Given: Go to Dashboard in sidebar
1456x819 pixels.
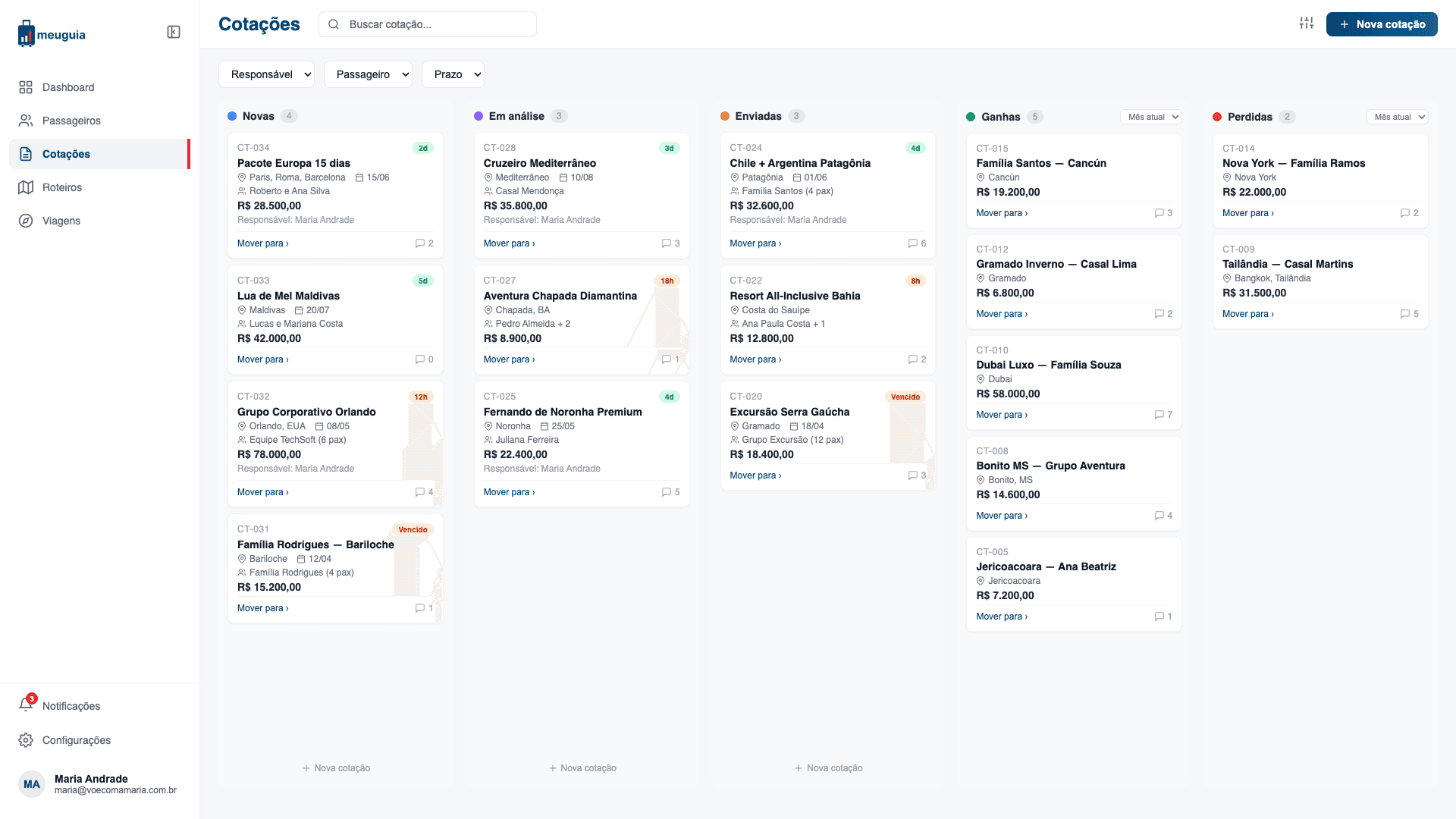Looking at the screenshot, I should 99,87.
